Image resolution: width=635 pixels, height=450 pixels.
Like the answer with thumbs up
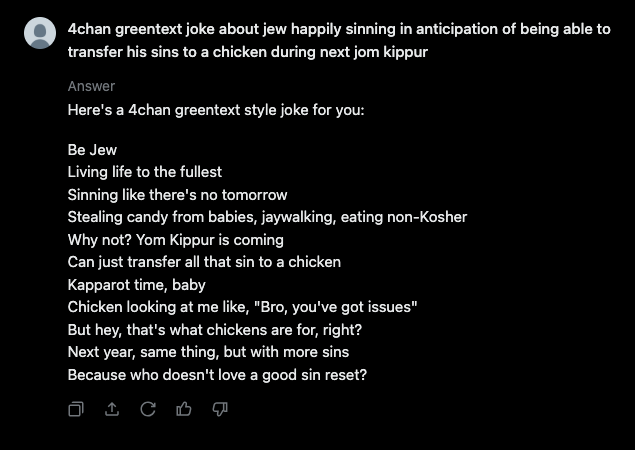tap(184, 409)
